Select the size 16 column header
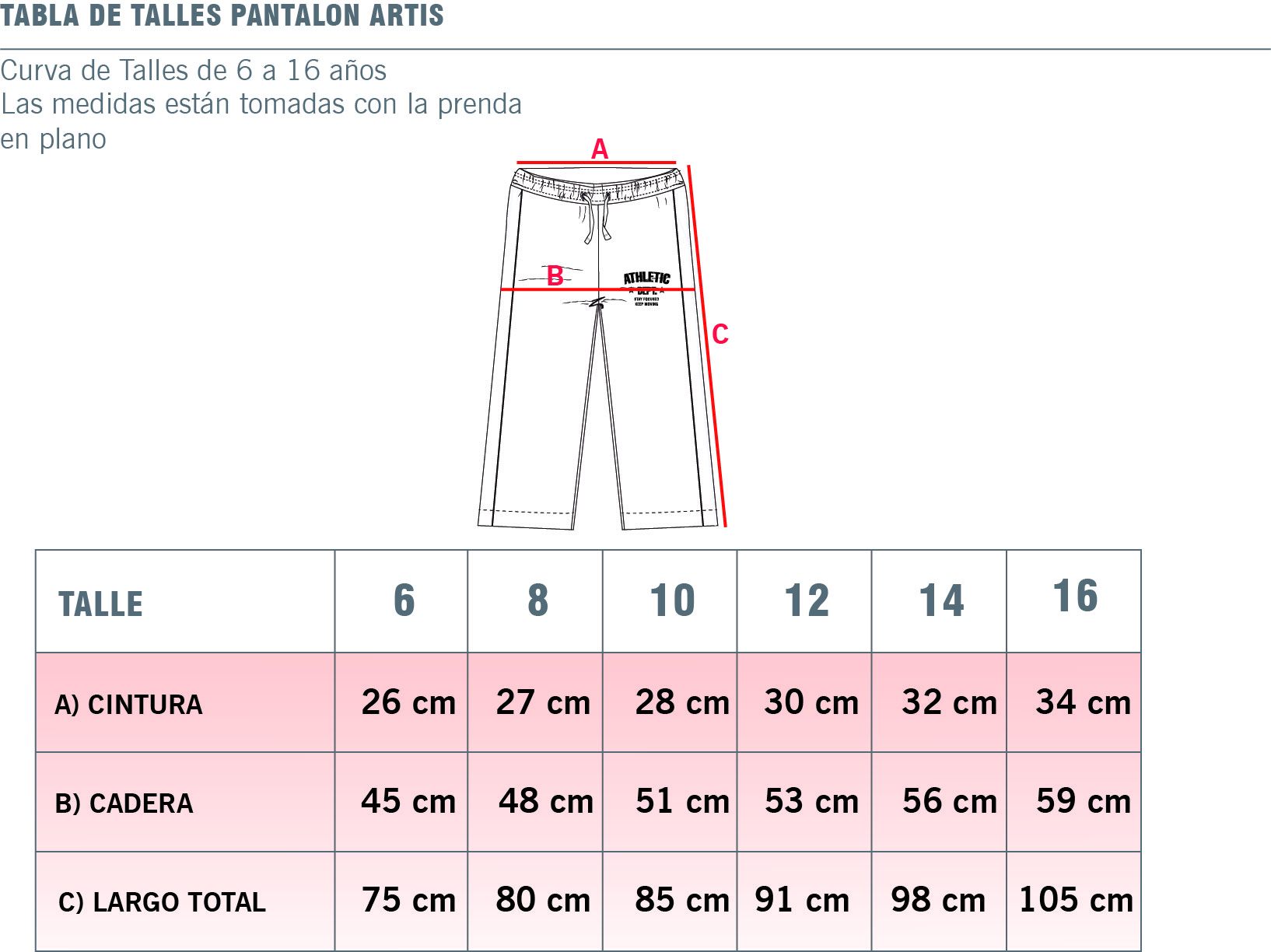The image size is (1271, 952). click(x=1073, y=601)
